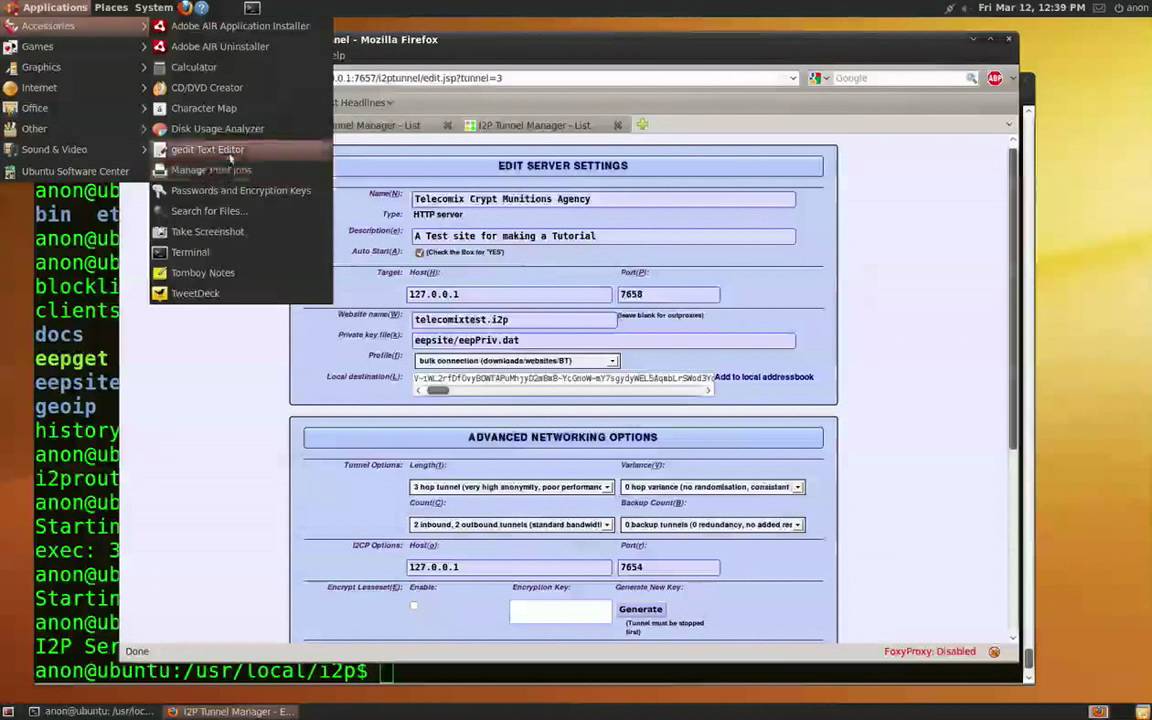This screenshot has height=720, width=1152.
Task: Open Office submenu
Action: (x=75, y=108)
